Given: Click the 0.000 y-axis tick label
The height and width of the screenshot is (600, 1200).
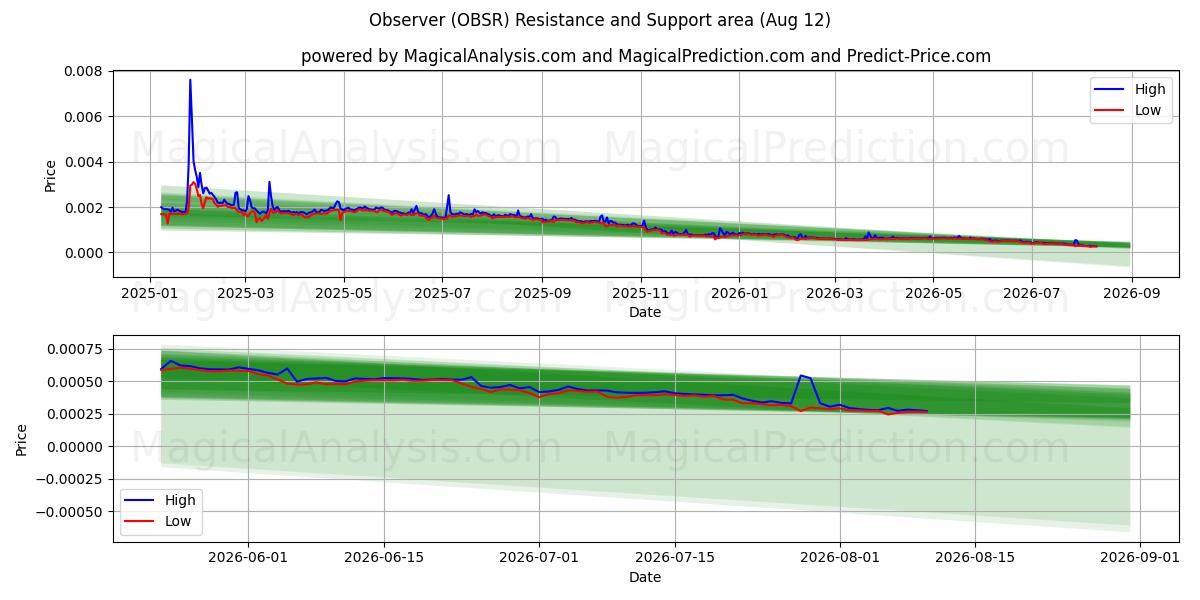Looking at the screenshot, I should point(84,253).
